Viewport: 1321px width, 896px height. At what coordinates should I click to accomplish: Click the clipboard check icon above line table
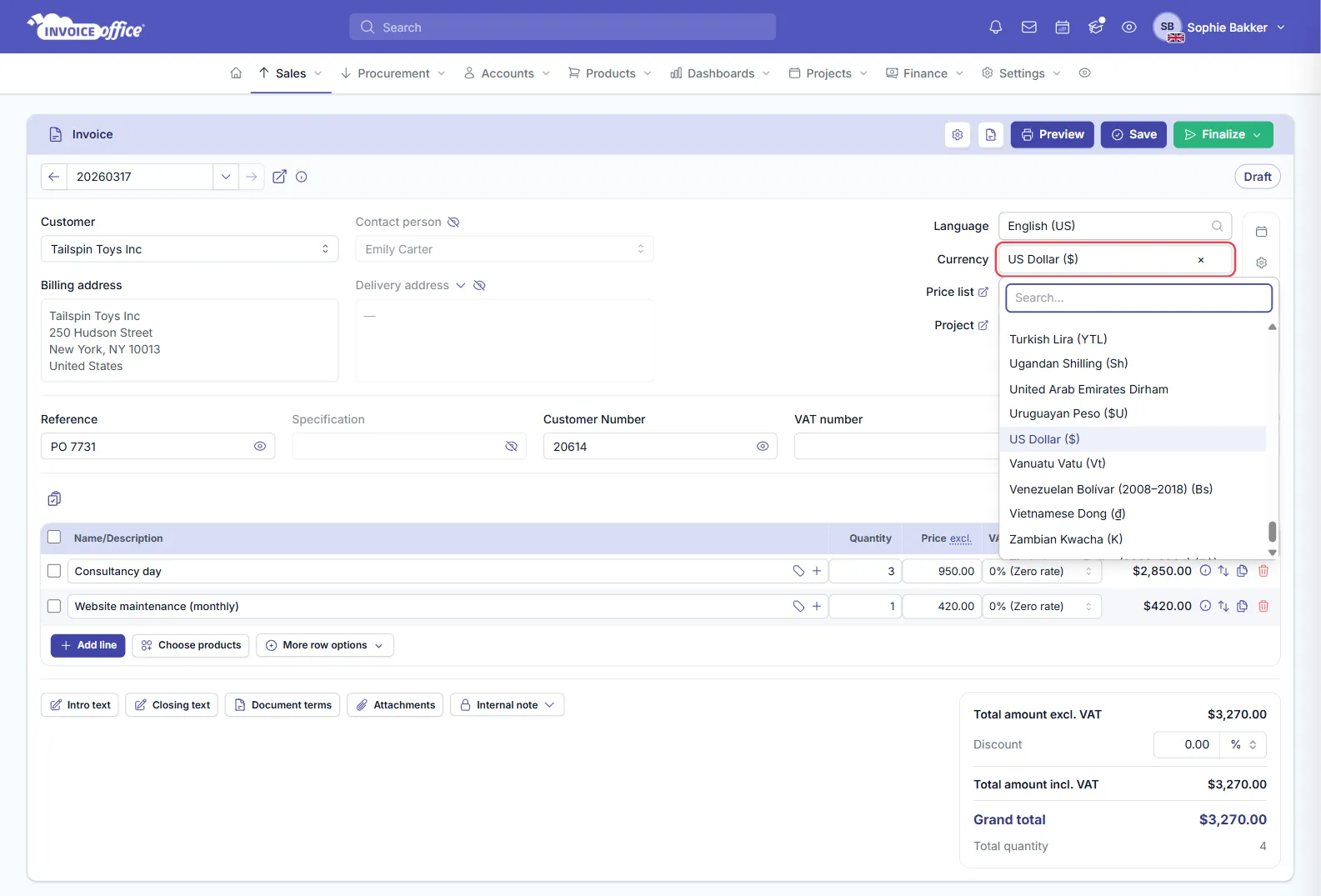click(54, 498)
